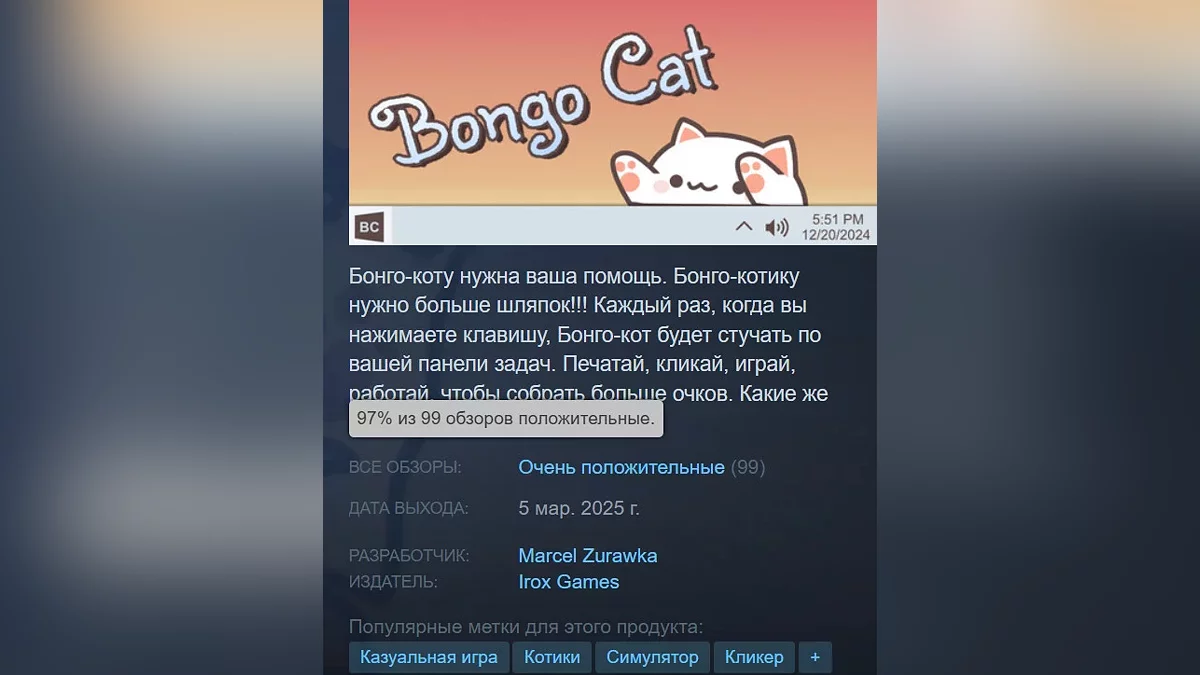Add tag with the plus button
The height and width of the screenshot is (675, 1200).
tap(815, 657)
